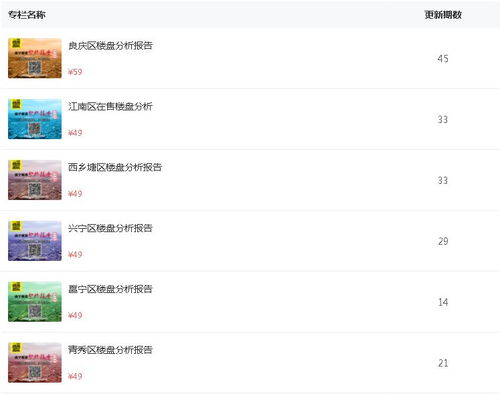
Task: Open the green 邕宁区 column thumbnail
Action: click(35, 302)
